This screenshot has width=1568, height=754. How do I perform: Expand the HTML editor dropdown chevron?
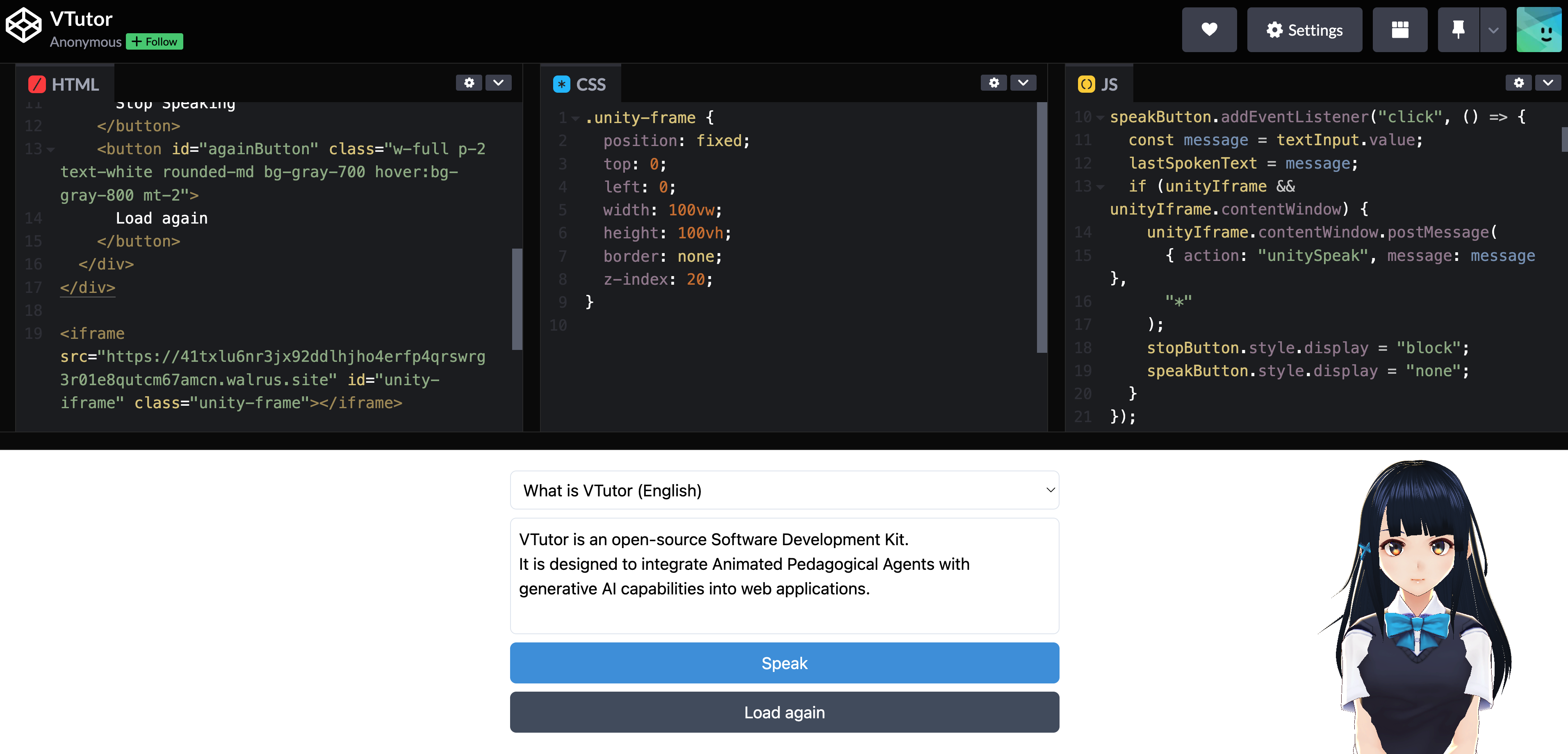(x=498, y=83)
